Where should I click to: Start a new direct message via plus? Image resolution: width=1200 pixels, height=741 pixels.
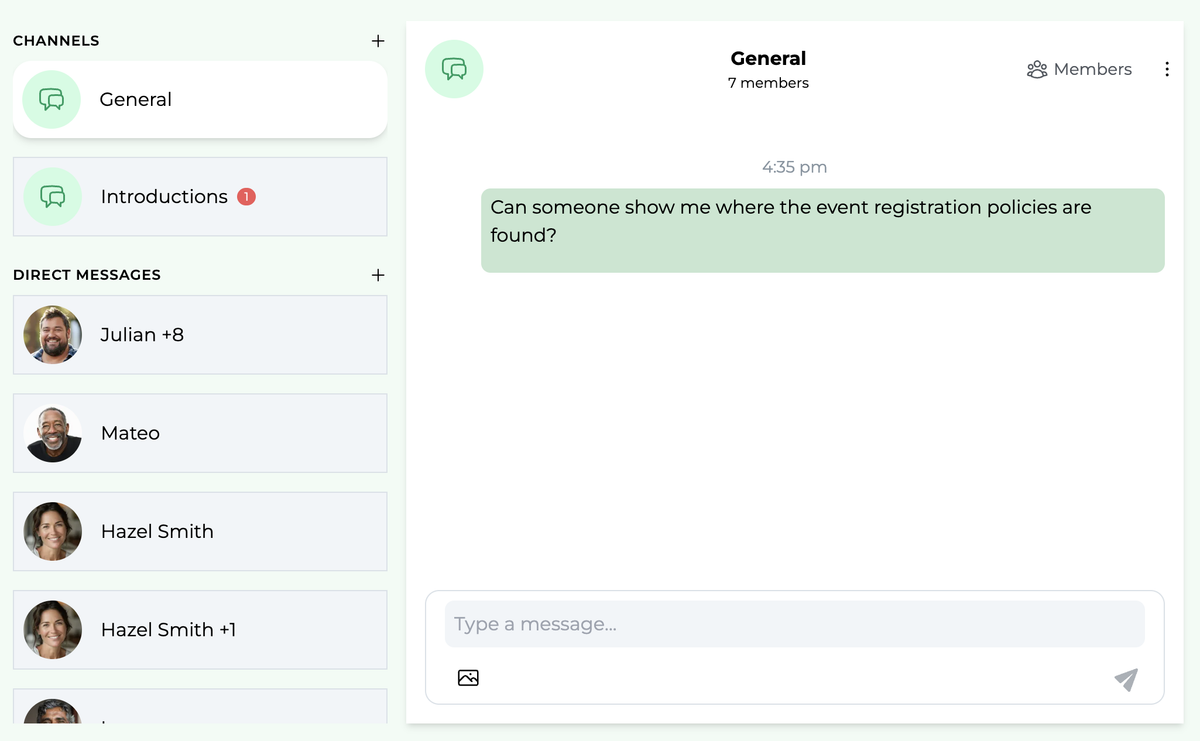[377, 275]
